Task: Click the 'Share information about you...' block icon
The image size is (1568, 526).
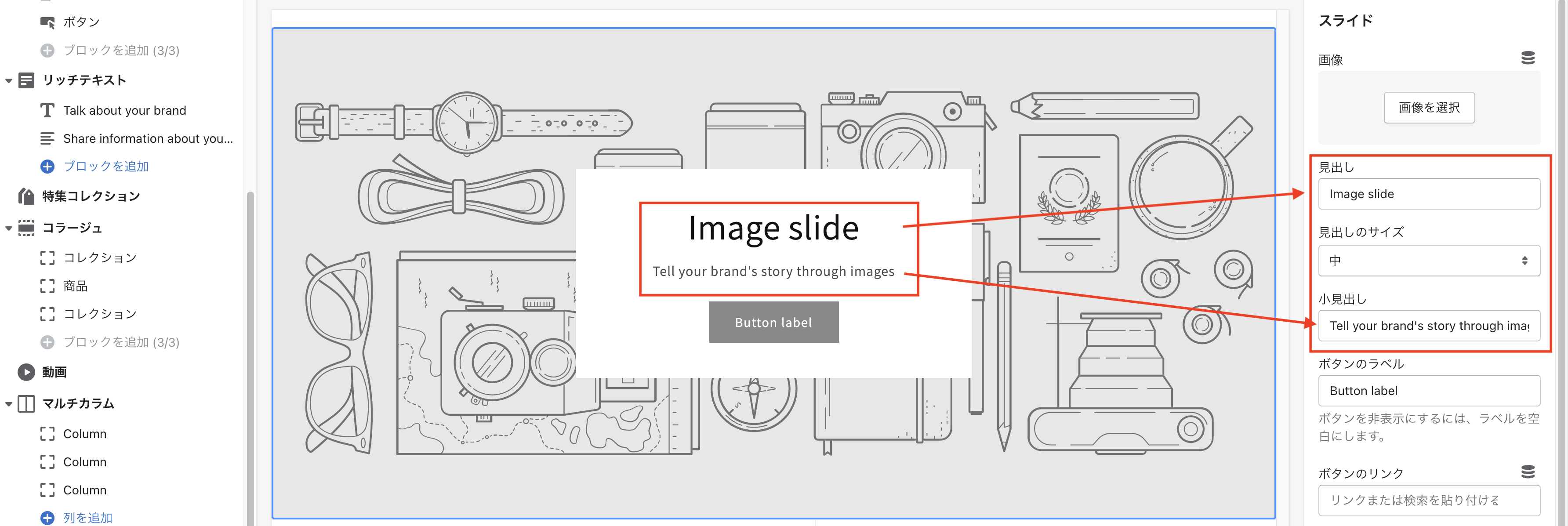Action: pos(47,138)
